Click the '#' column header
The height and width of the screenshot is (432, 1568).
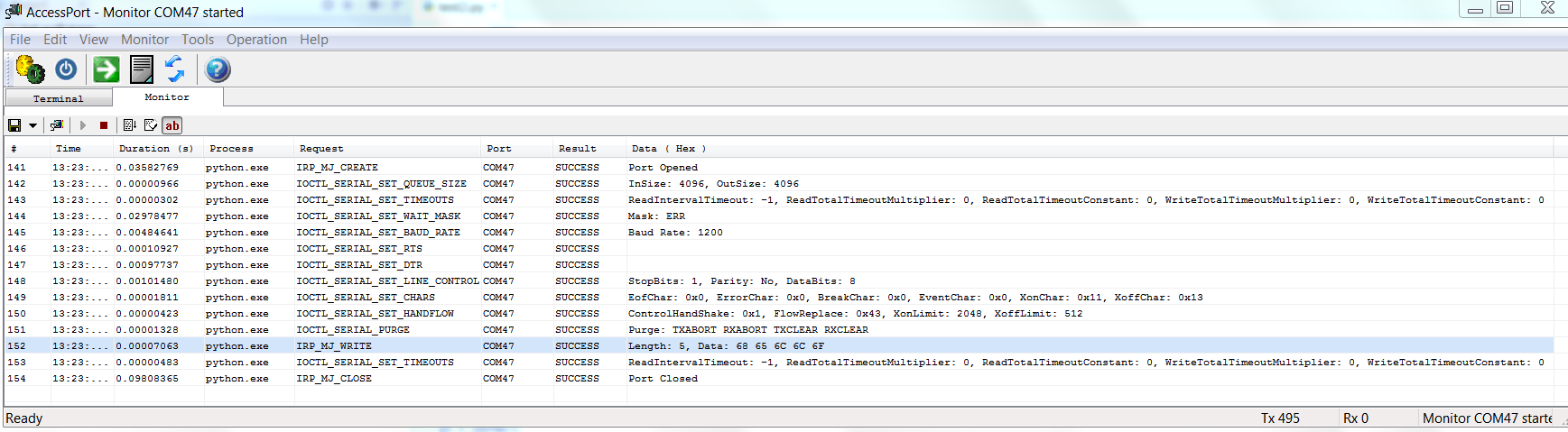click(x=27, y=149)
